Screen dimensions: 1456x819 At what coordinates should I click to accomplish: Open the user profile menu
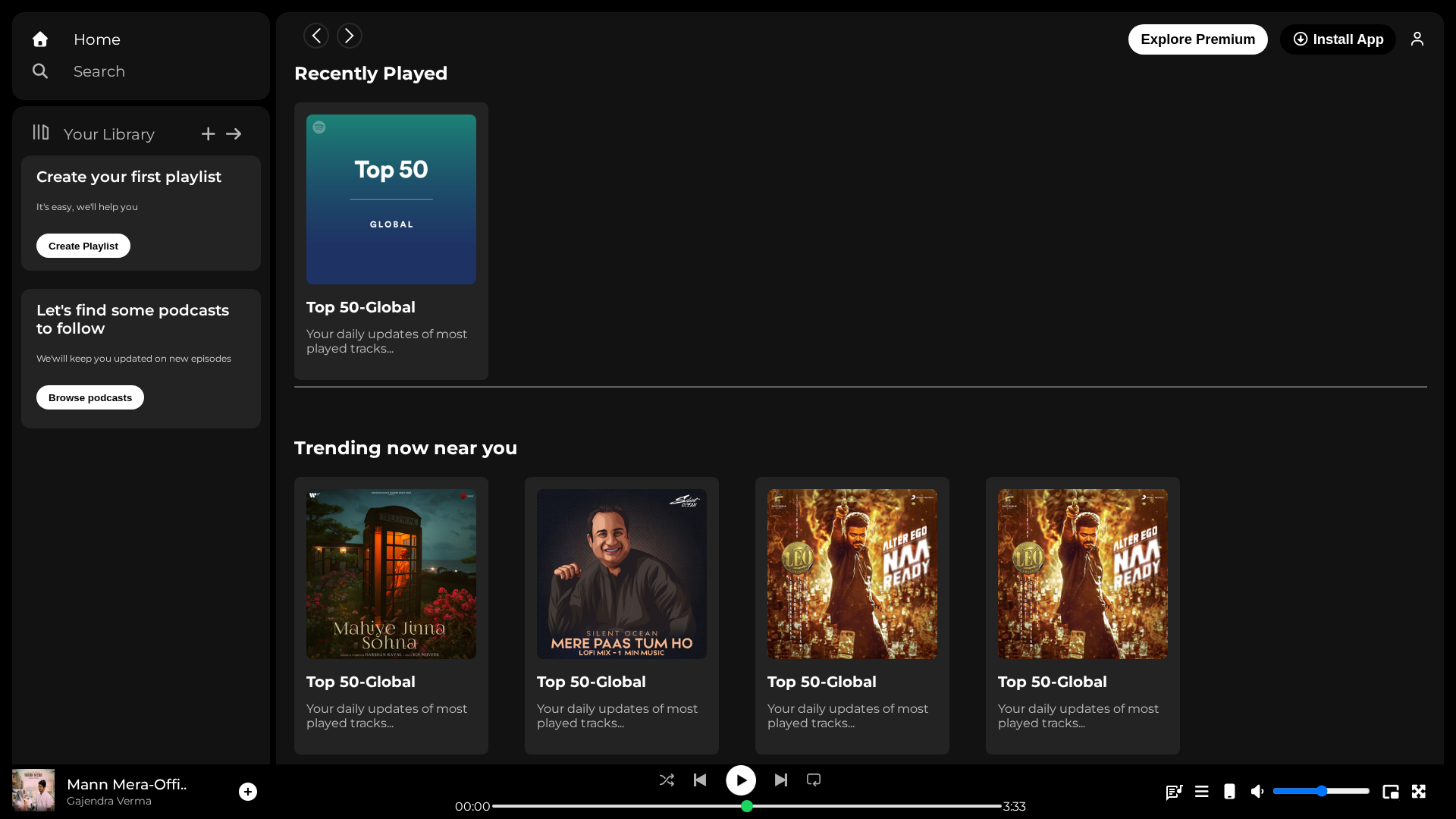[1417, 39]
